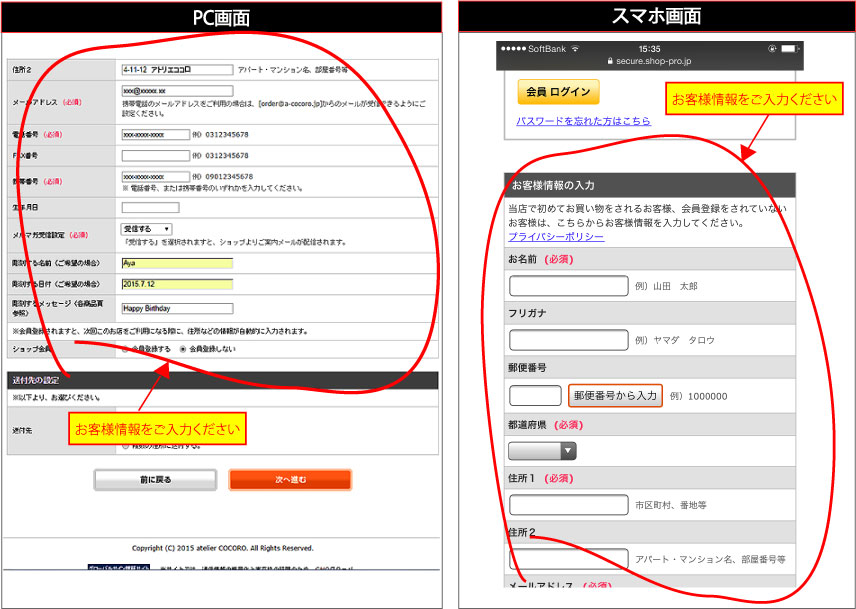Open the パスワードを忘れた方はこちら link
The image size is (856, 609).
tap(582, 121)
